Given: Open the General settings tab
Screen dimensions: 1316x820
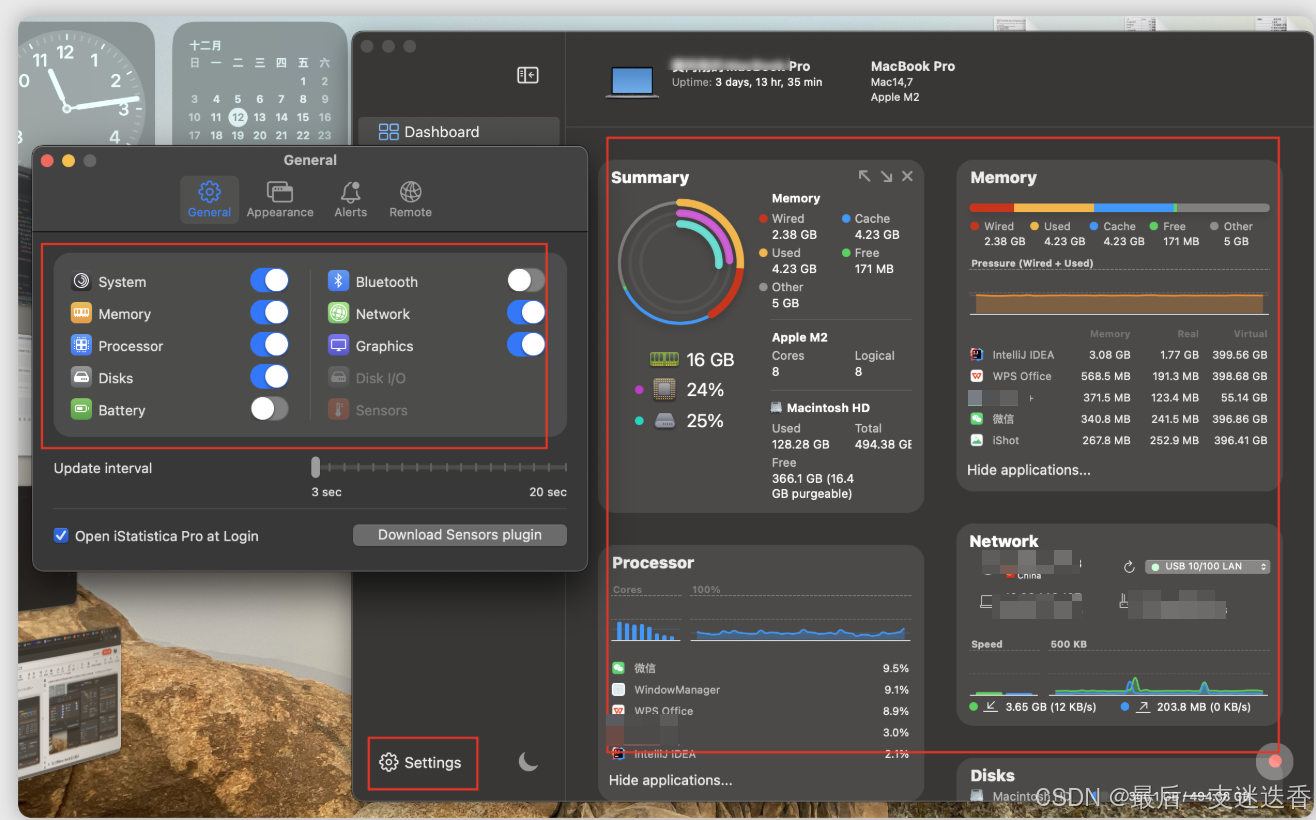Looking at the screenshot, I should click(x=209, y=199).
